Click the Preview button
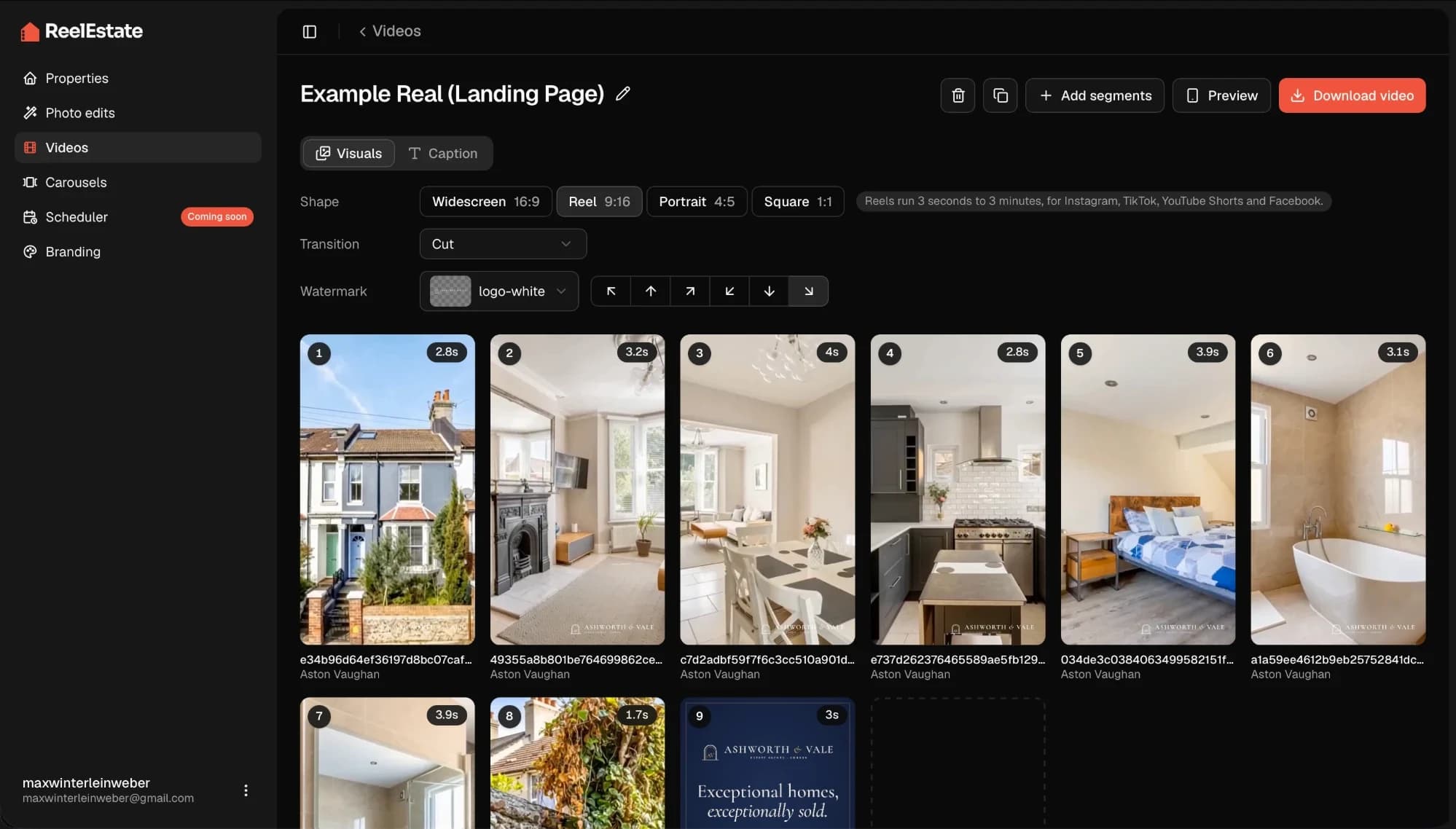The width and height of the screenshot is (1456, 829). (x=1221, y=95)
